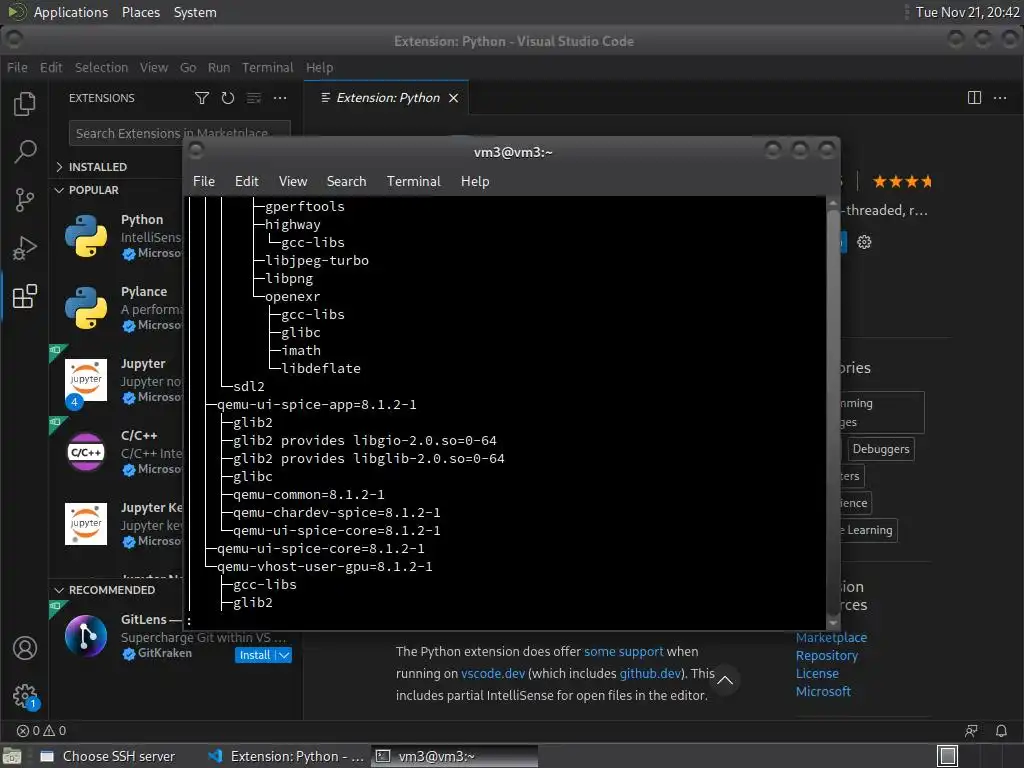Open the Marketplace resource link
Image resolution: width=1024 pixels, height=768 pixels.
coord(831,637)
